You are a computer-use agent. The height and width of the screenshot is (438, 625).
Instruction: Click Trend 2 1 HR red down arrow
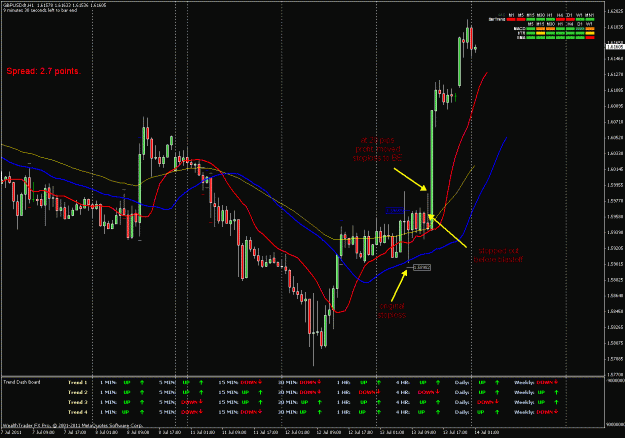coord(378,392)
